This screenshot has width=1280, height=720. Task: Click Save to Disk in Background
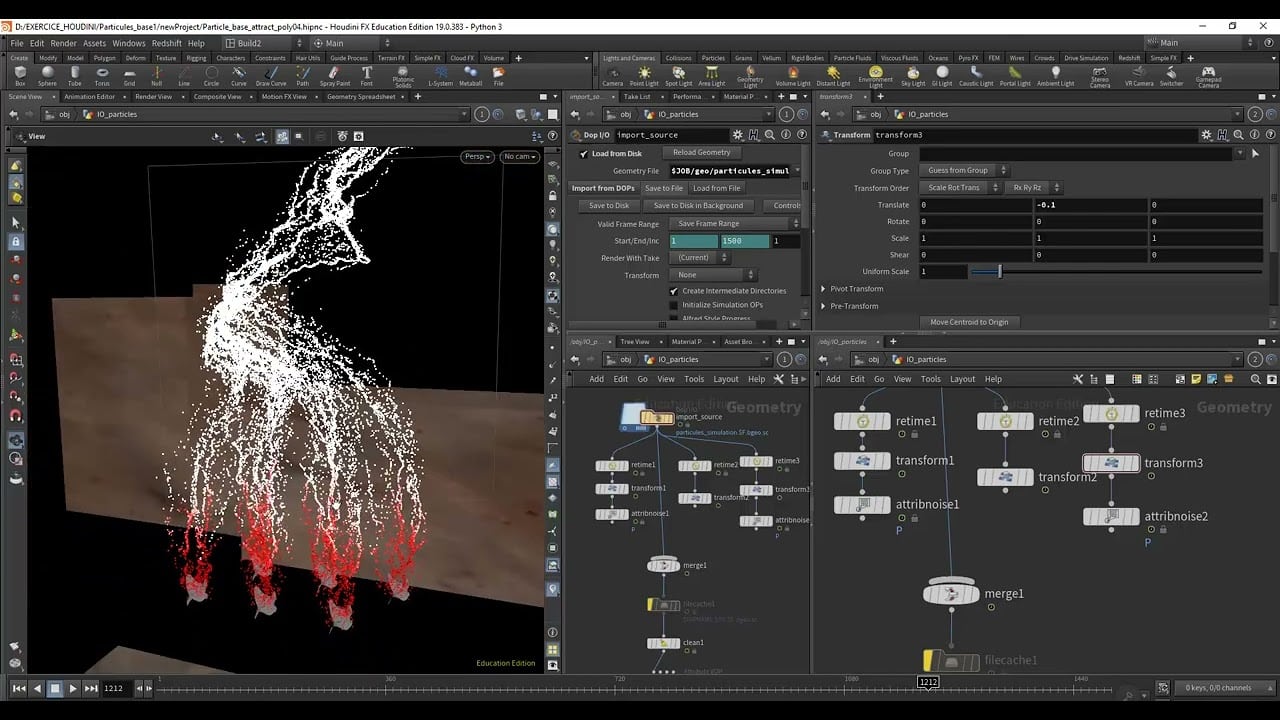(698, 206)
